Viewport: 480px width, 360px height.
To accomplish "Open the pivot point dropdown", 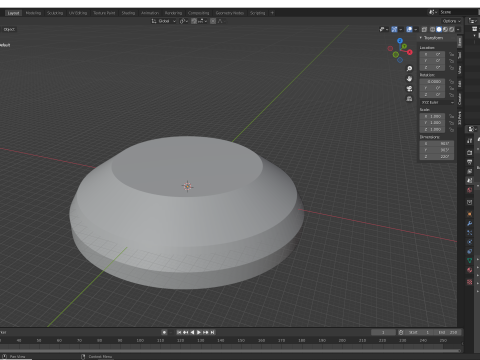I will pyautogui.click(x=184, y=21).
